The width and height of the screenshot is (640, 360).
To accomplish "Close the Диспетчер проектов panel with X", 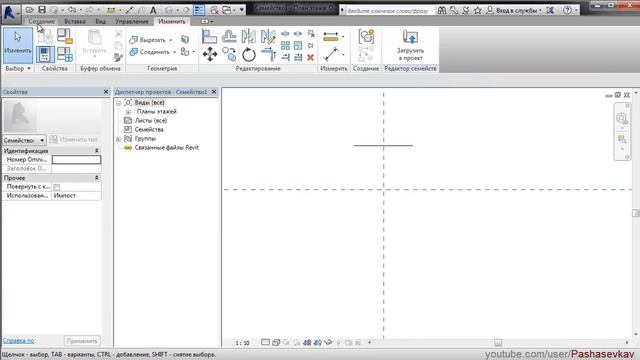I will point(214,92).
